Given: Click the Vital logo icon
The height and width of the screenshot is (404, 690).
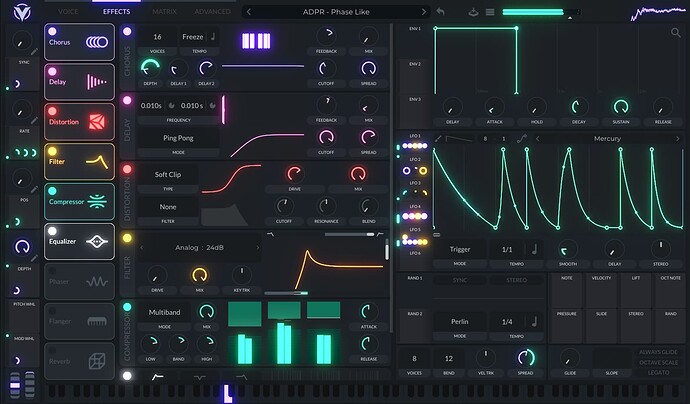Looking at the screenshot, I should [x=22, y=12].
